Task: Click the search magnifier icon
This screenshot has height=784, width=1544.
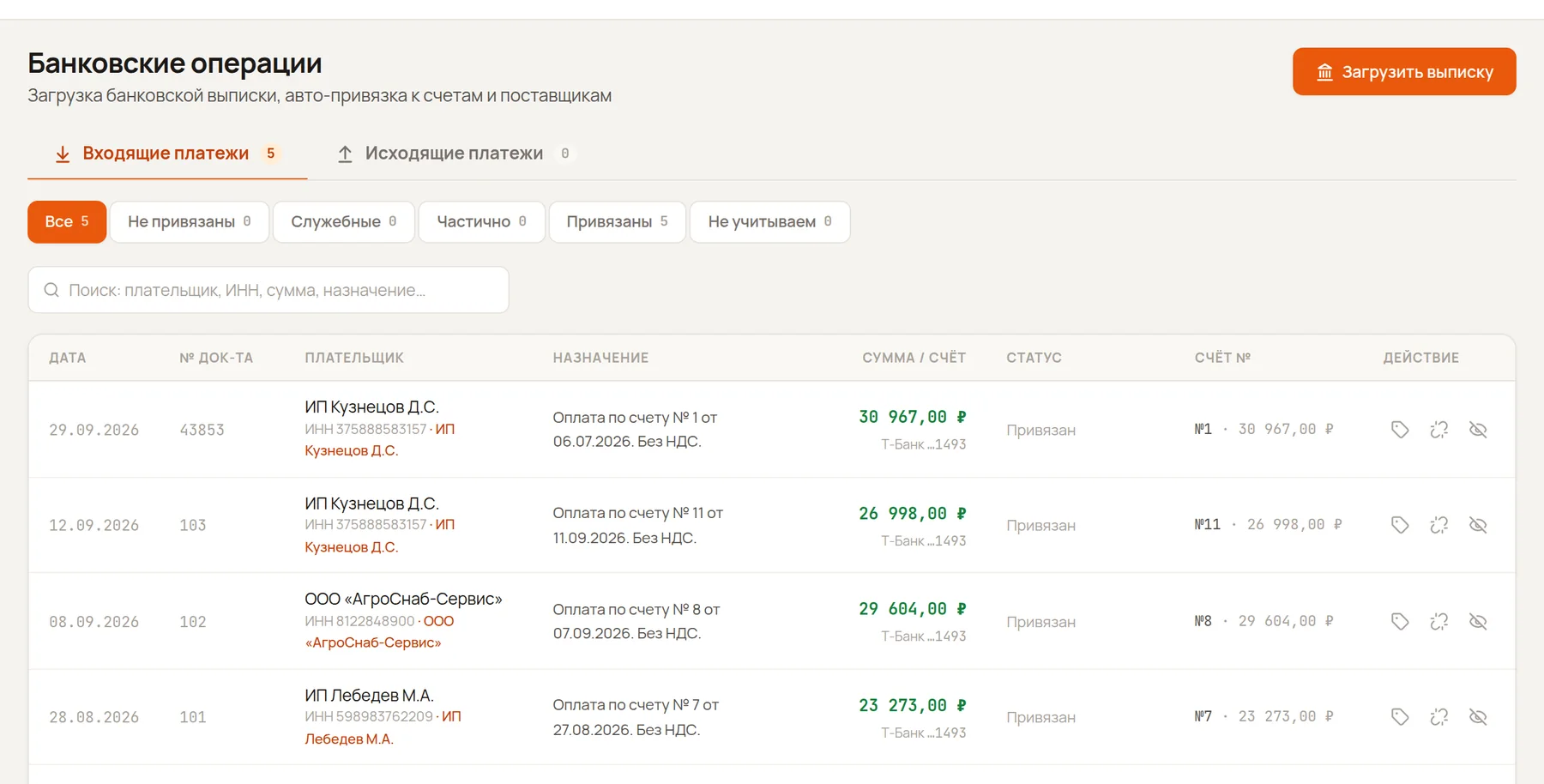Action: [x=51, y=290]
